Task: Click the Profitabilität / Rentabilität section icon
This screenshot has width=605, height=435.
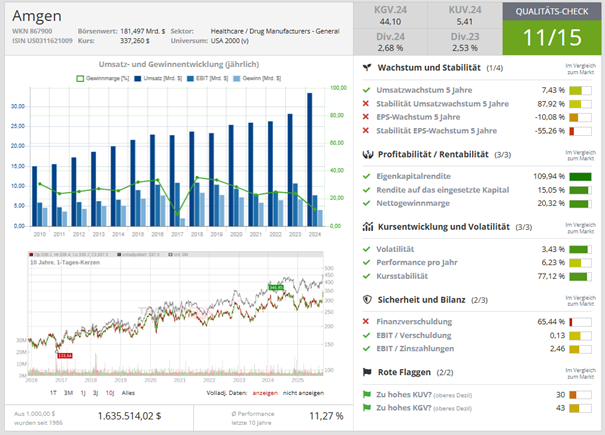Action: (x=370, y=154)
